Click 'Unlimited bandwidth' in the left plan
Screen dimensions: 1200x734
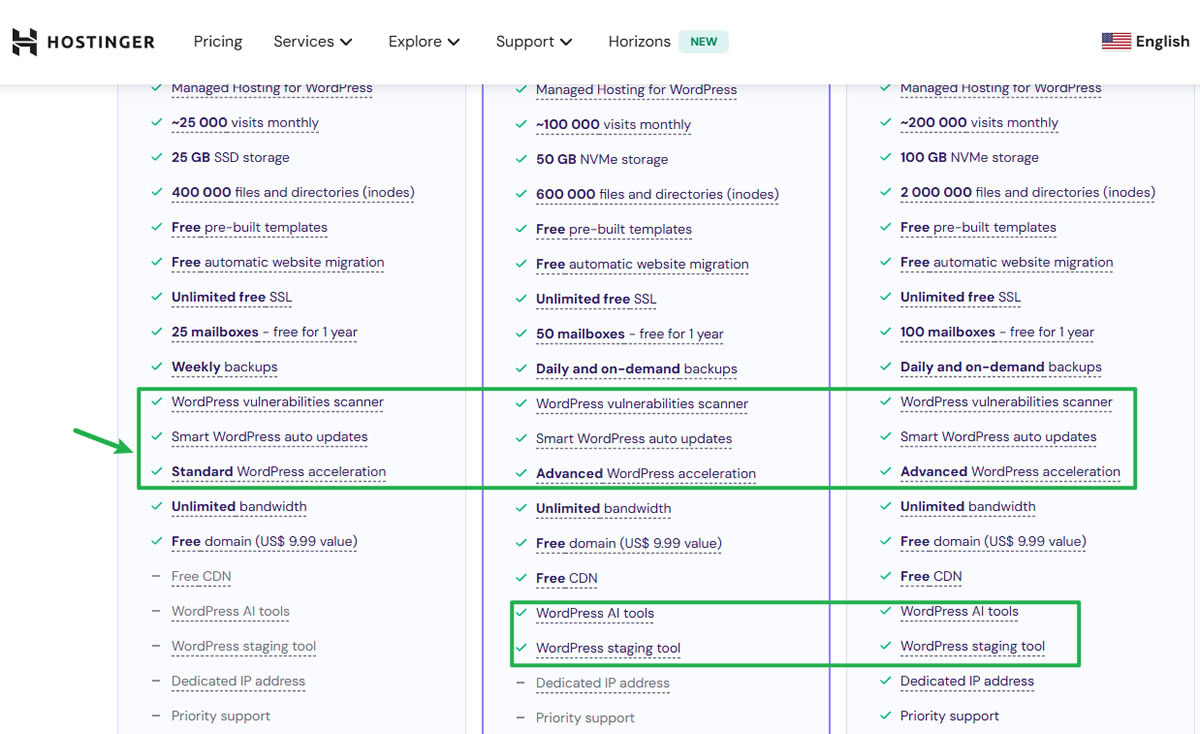click(x=239, y=508)
